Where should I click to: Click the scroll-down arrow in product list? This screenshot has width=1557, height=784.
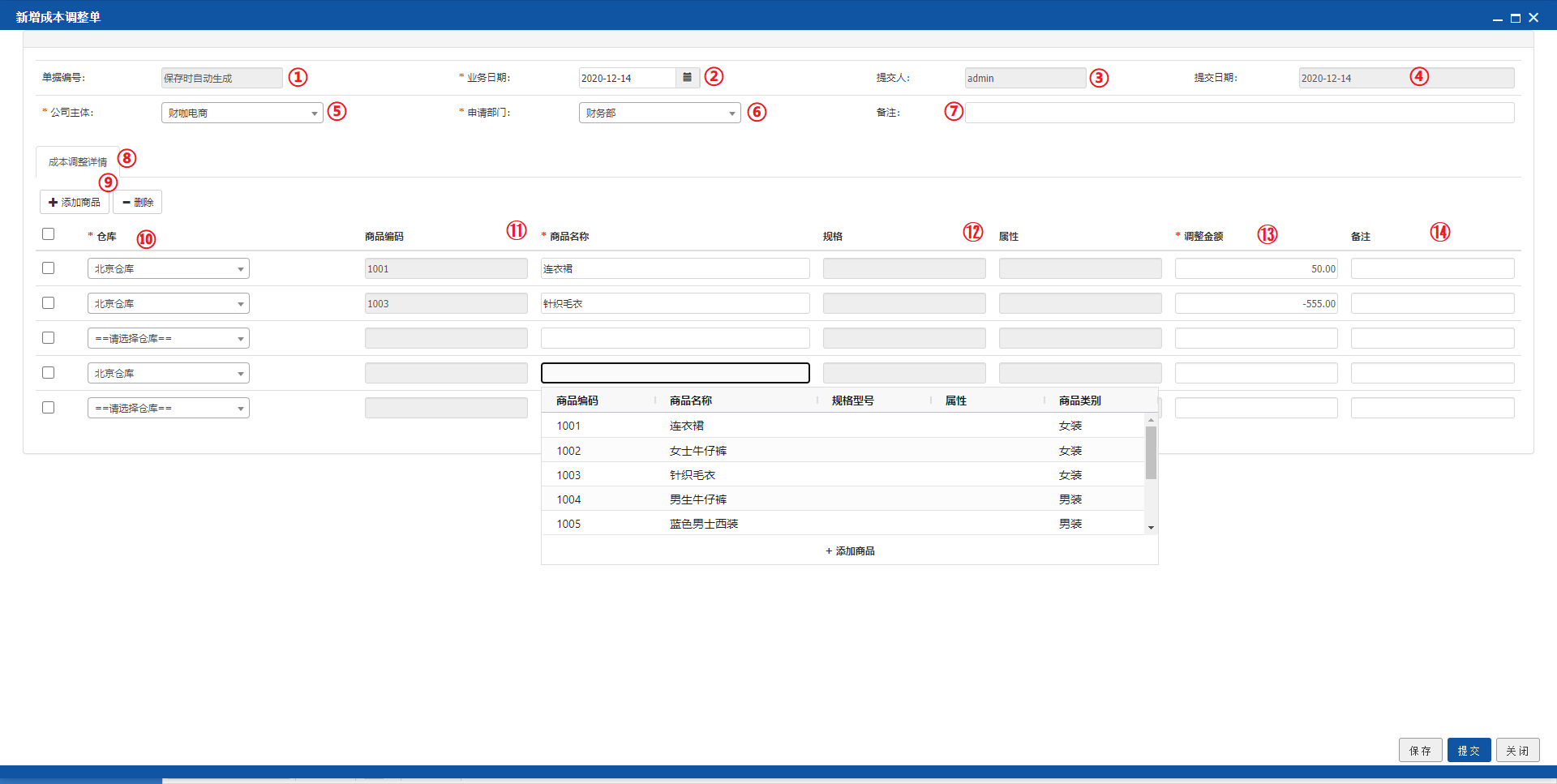1151,528
